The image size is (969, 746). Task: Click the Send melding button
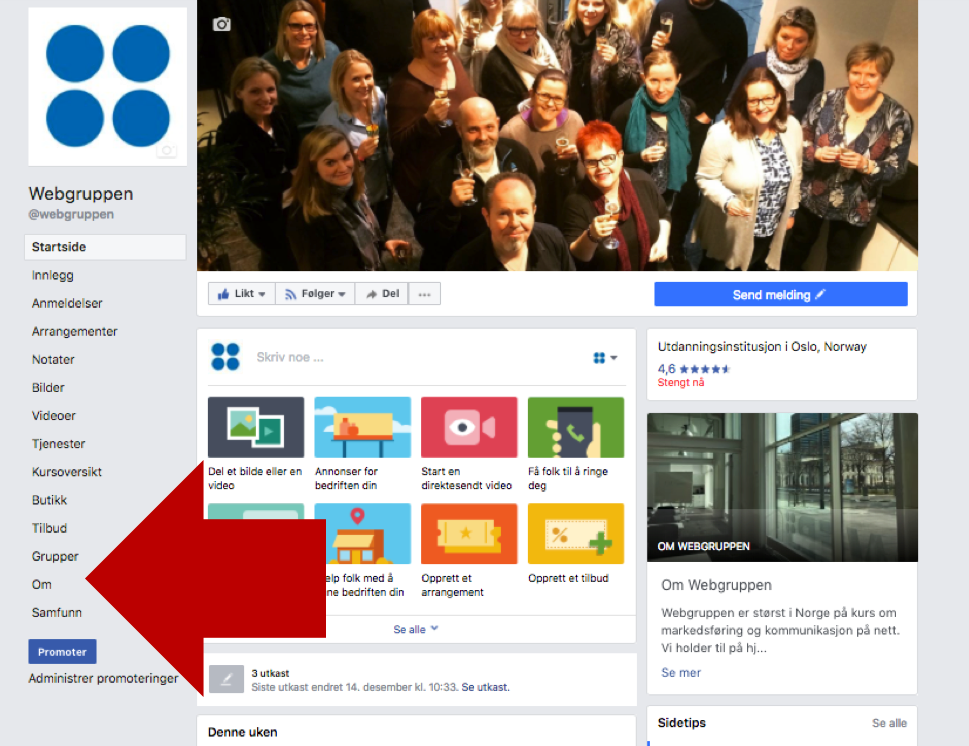781,294
